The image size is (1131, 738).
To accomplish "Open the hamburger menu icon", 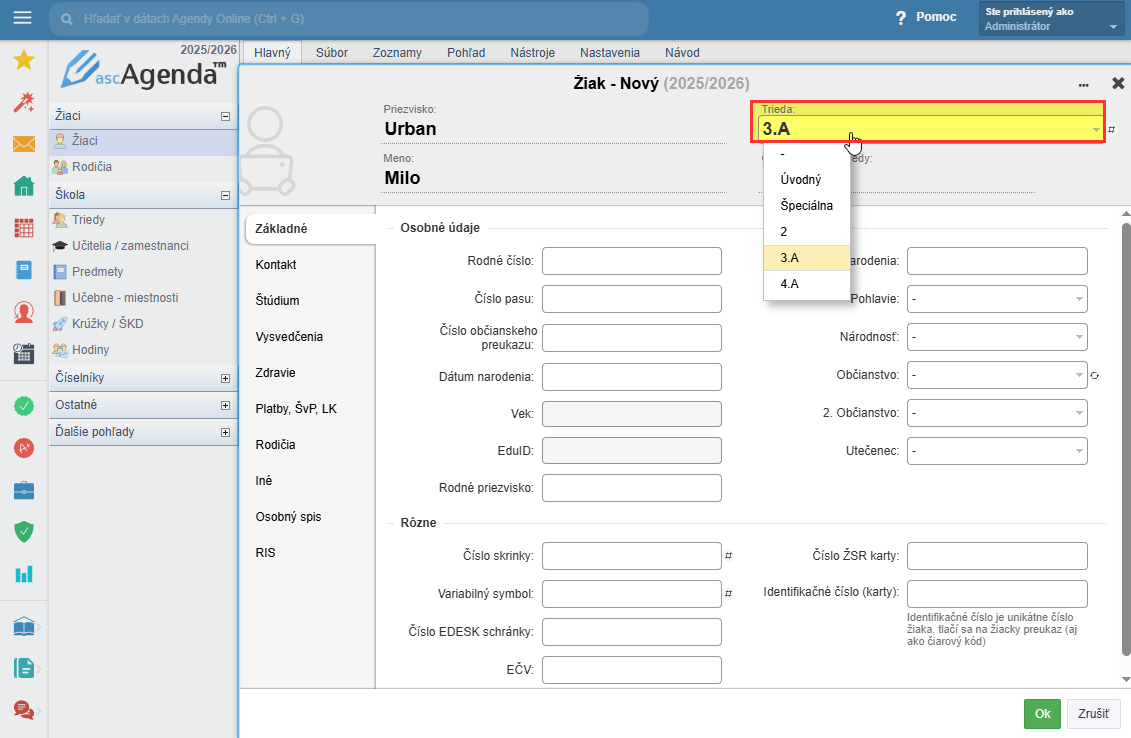I will 23,18.
